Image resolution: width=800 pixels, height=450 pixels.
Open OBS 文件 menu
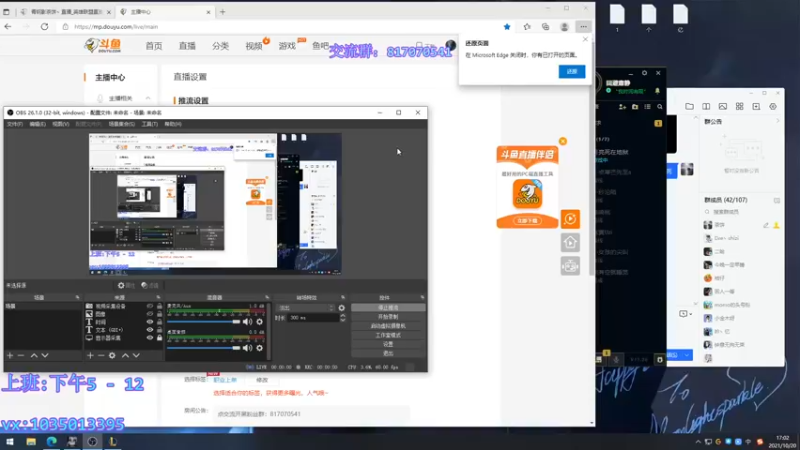14,124
